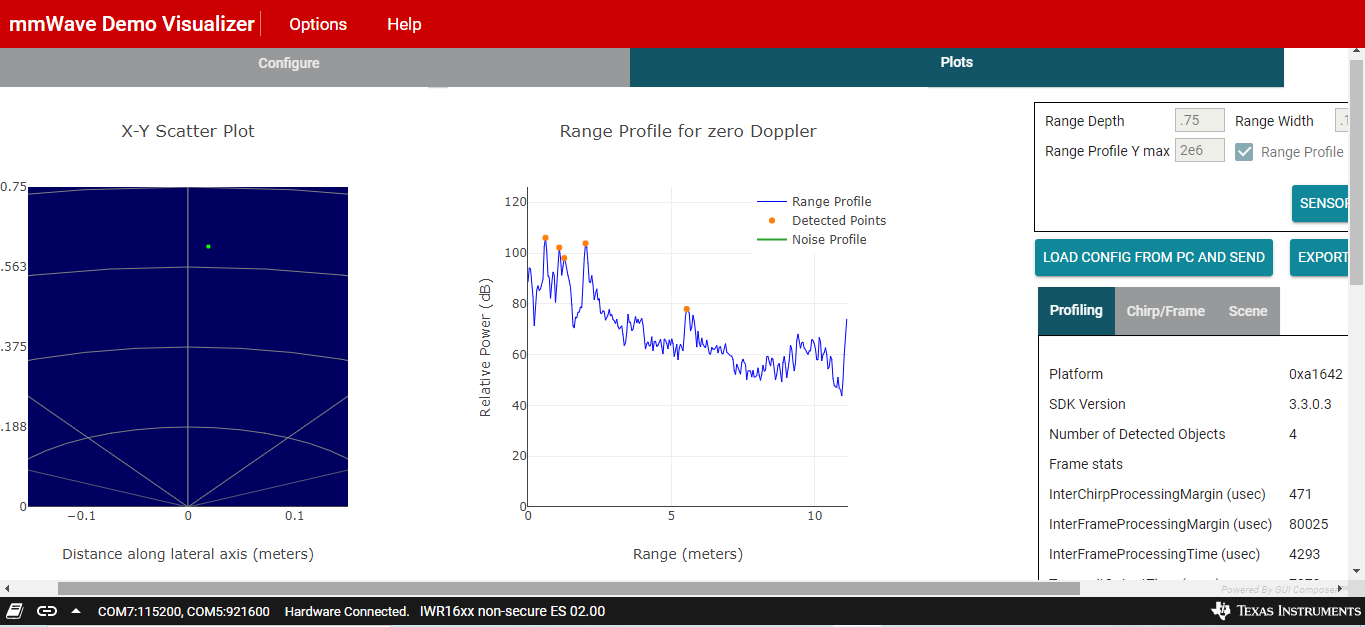Click InterChirpProcessingMargin value 471

(x=1300, y=494)
